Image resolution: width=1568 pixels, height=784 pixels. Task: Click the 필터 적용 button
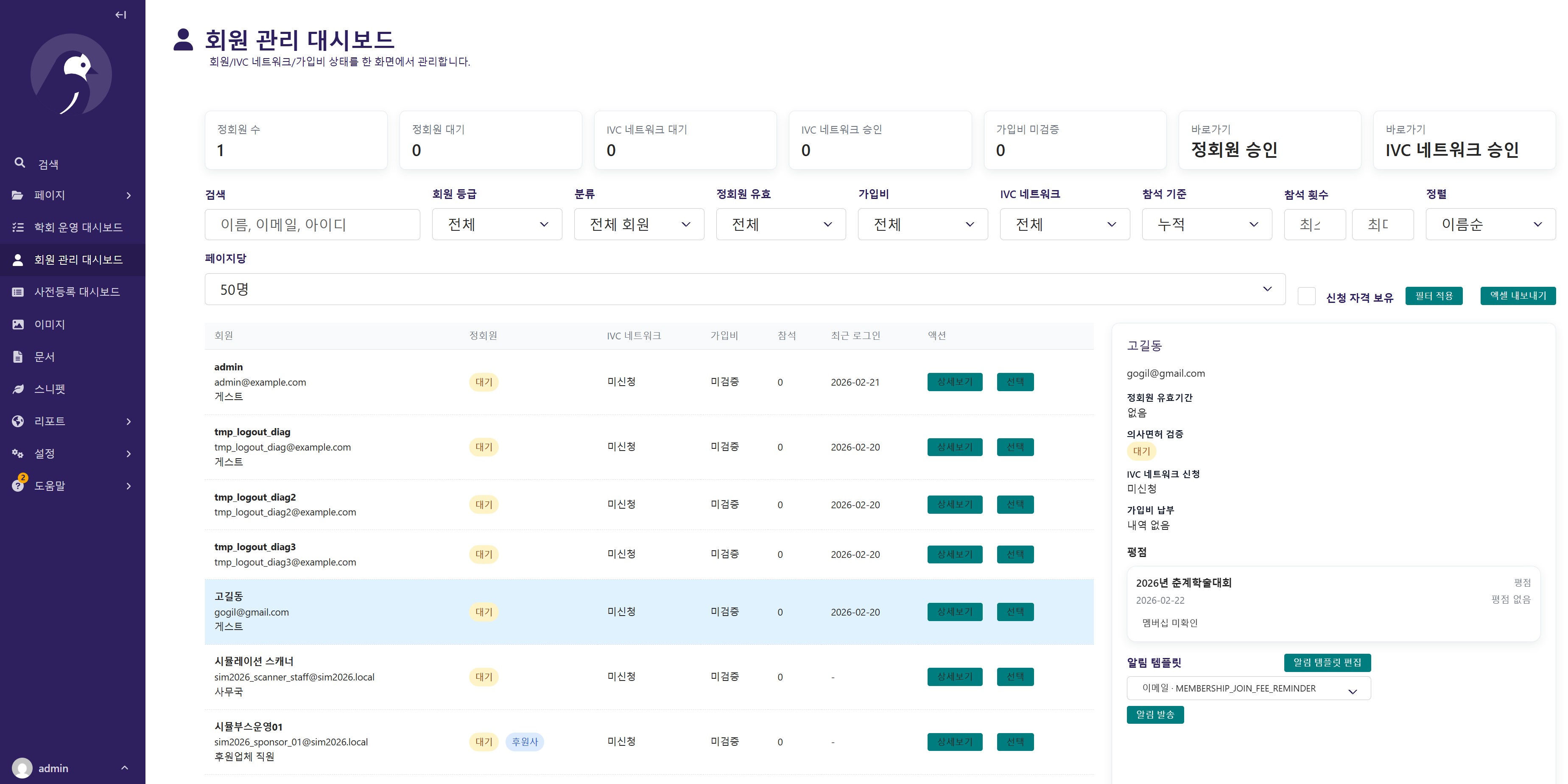(1434, 296)
